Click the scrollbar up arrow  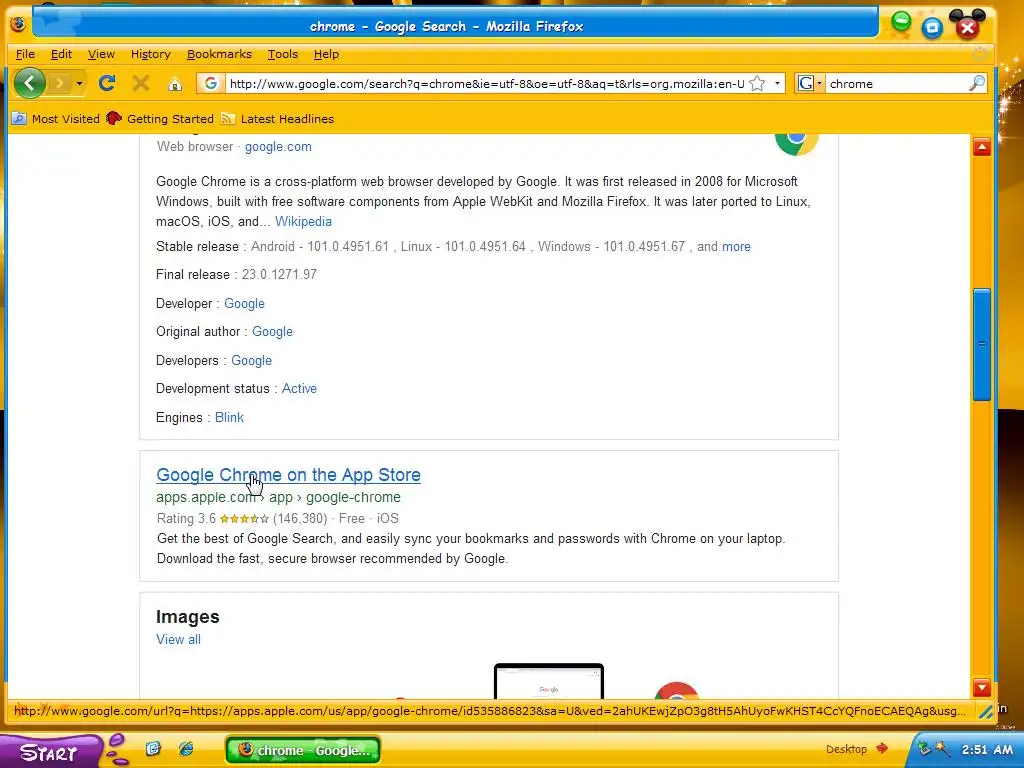tap(982, 147)
